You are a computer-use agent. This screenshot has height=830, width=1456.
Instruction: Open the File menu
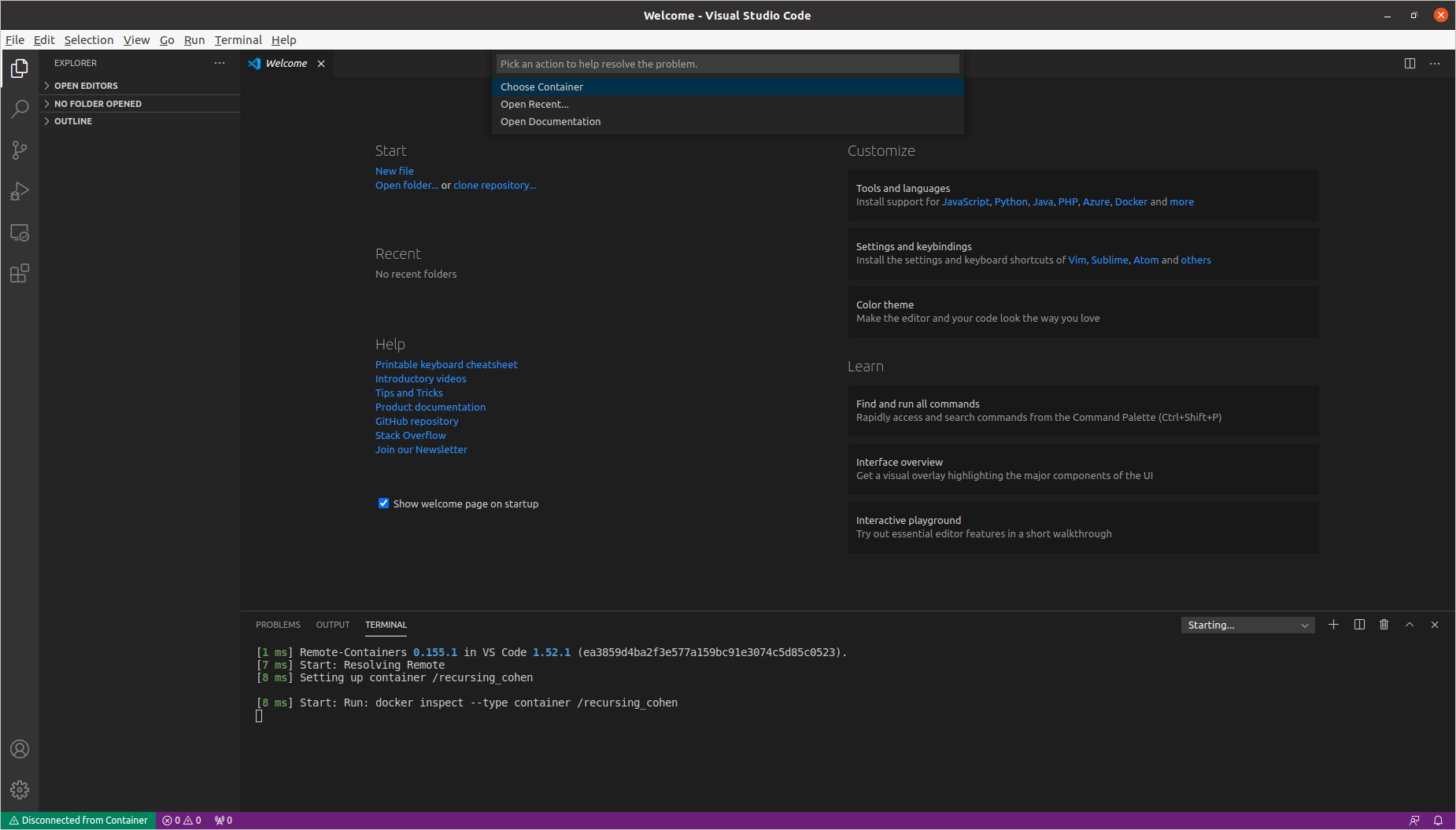[15, 40]
